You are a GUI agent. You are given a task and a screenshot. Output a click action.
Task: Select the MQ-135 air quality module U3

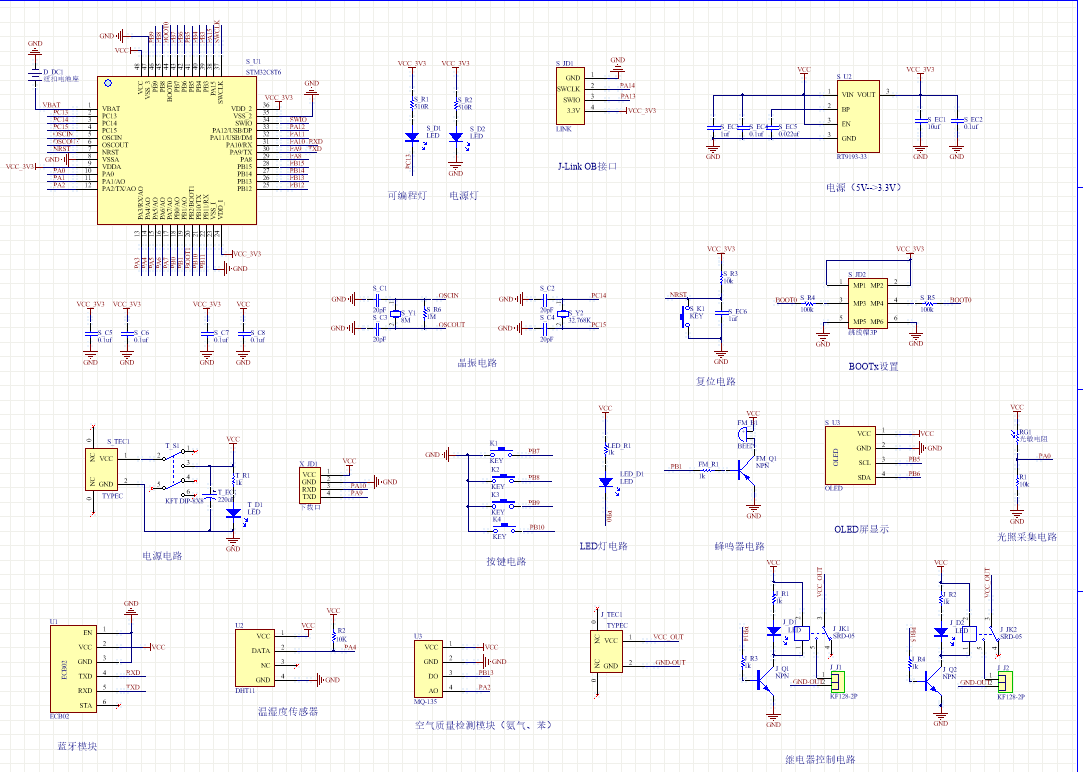click(x=430, y=669)
